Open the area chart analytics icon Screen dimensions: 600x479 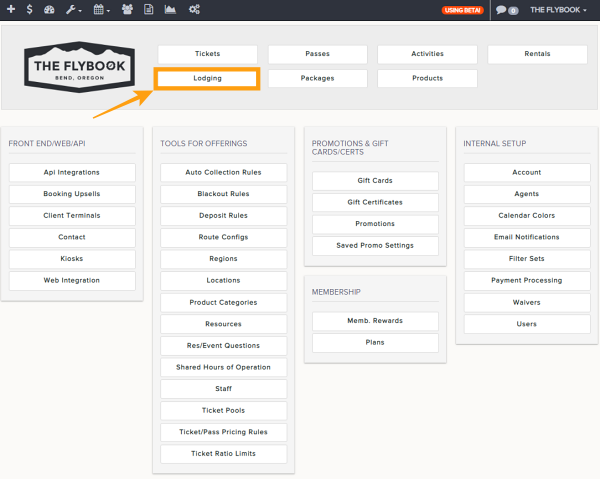(x=170, y=9)
